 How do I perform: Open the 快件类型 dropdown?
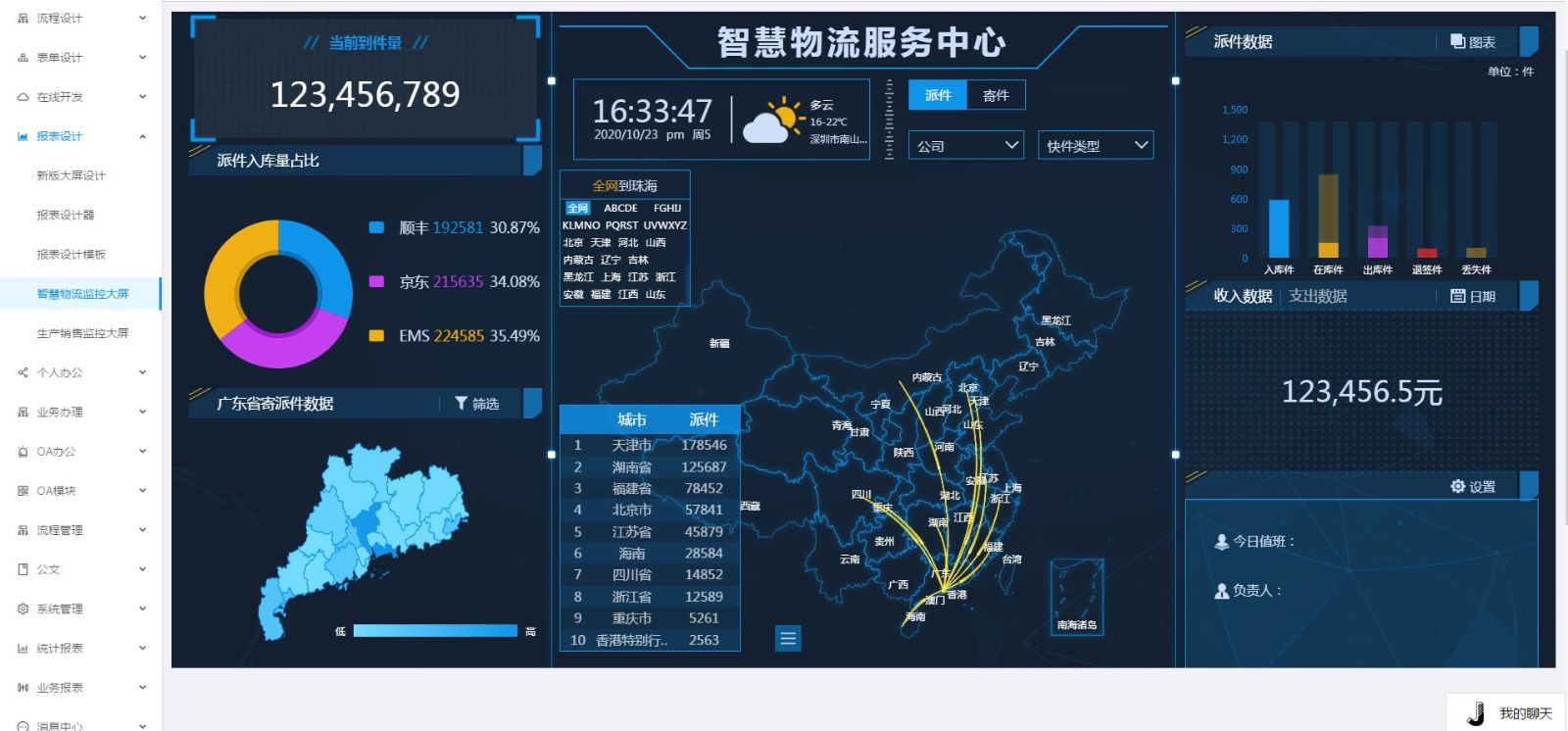1095,146
